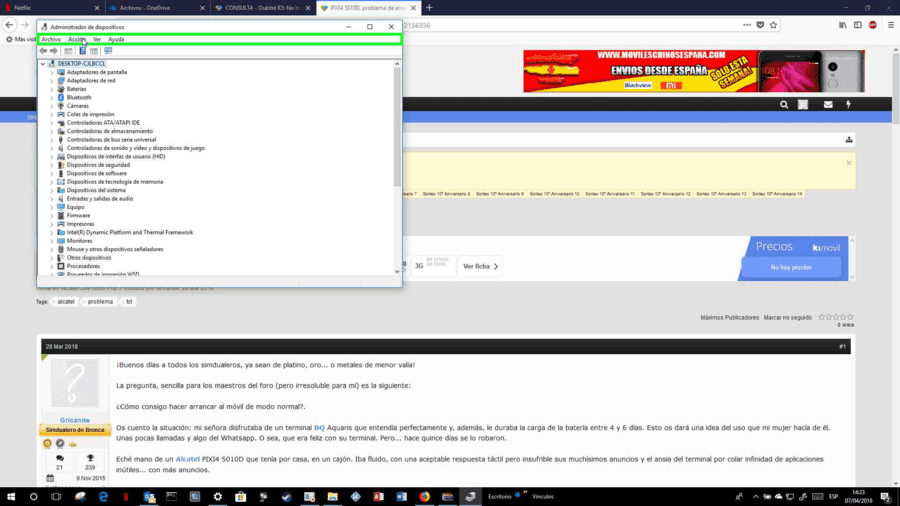The width and height of the screenshot is (900, 506).
Task: Dismiss the yellow notice with its X
Action: (x=849, y=163)
